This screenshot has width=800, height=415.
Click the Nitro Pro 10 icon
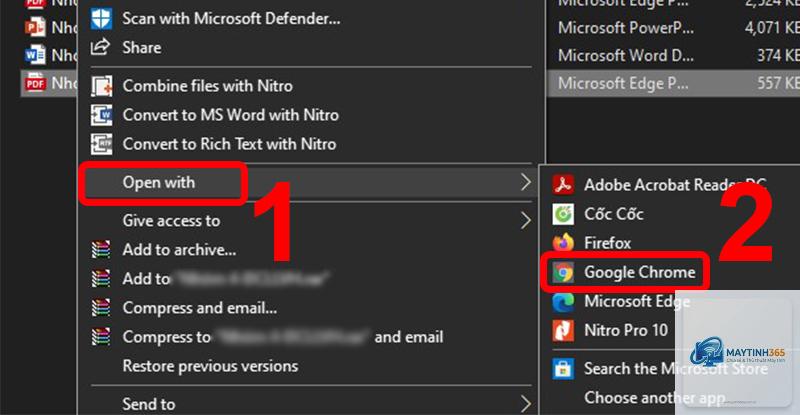coord(563,330)
